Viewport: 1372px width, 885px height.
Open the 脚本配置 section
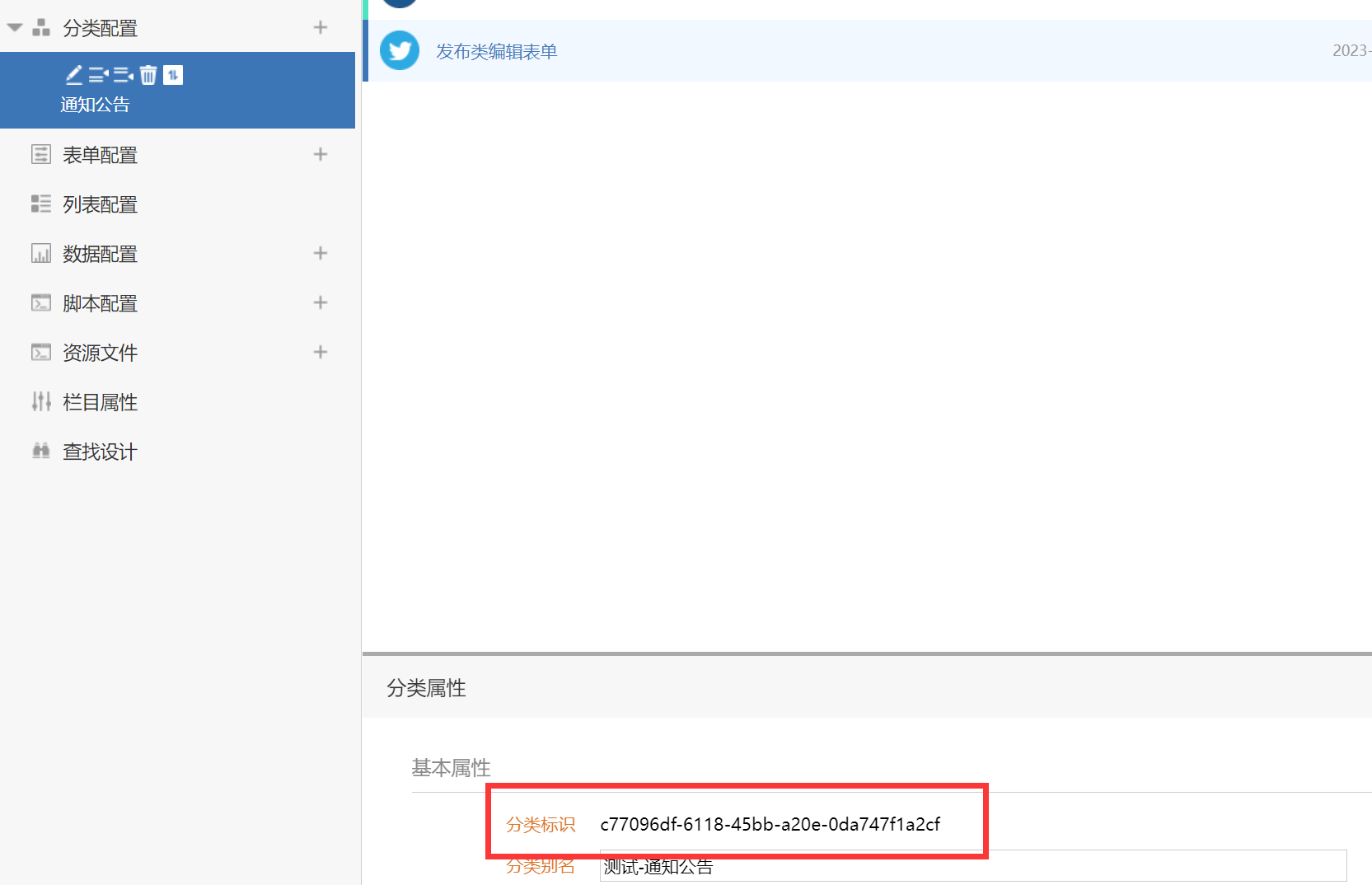(101, 303)
